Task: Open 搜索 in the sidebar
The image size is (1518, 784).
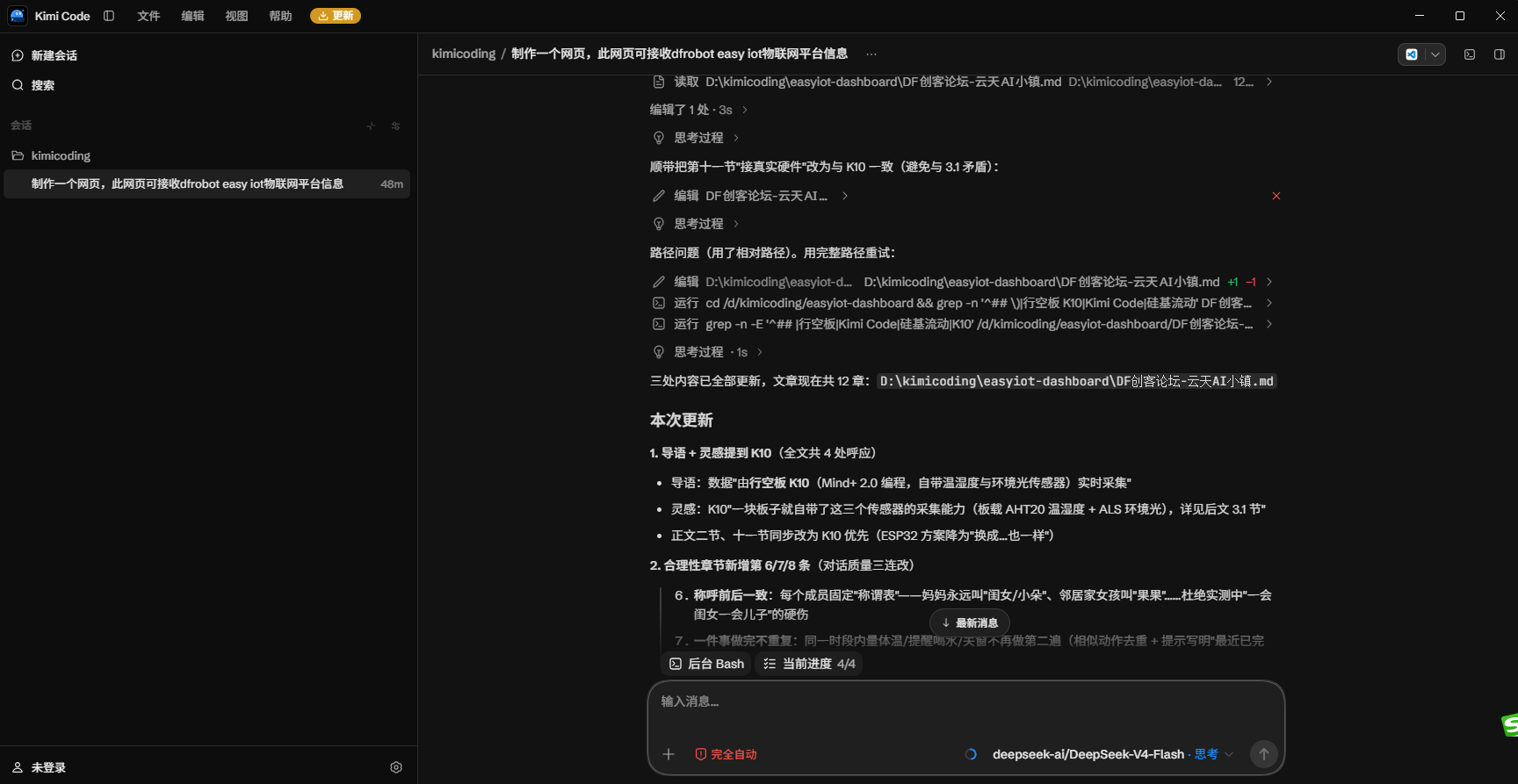Action: pos(33,85)
